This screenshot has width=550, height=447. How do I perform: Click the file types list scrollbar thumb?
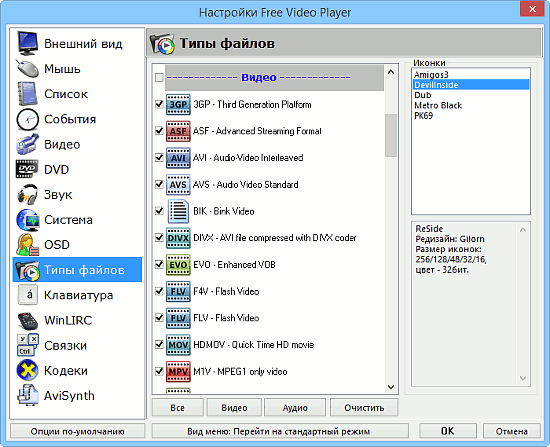point(391,135)
